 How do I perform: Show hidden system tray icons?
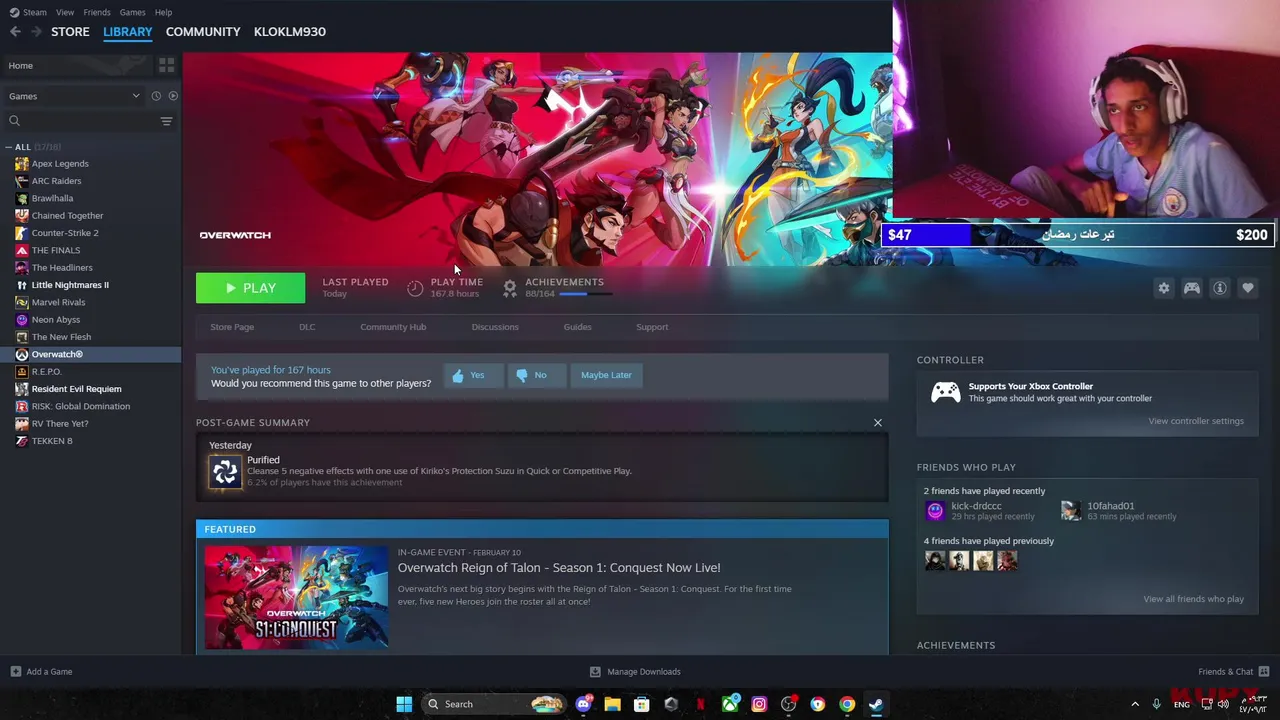coord(1134,704)
